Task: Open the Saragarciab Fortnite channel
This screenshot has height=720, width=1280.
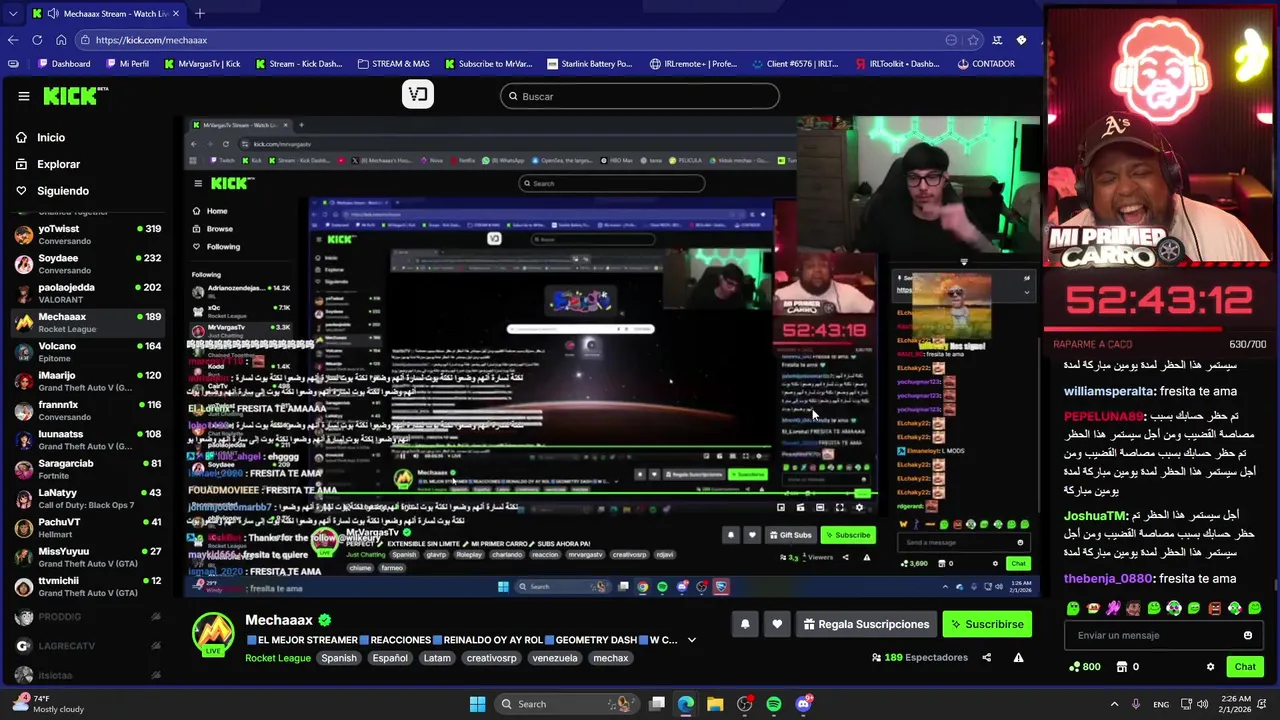Action: coord(88,469)
